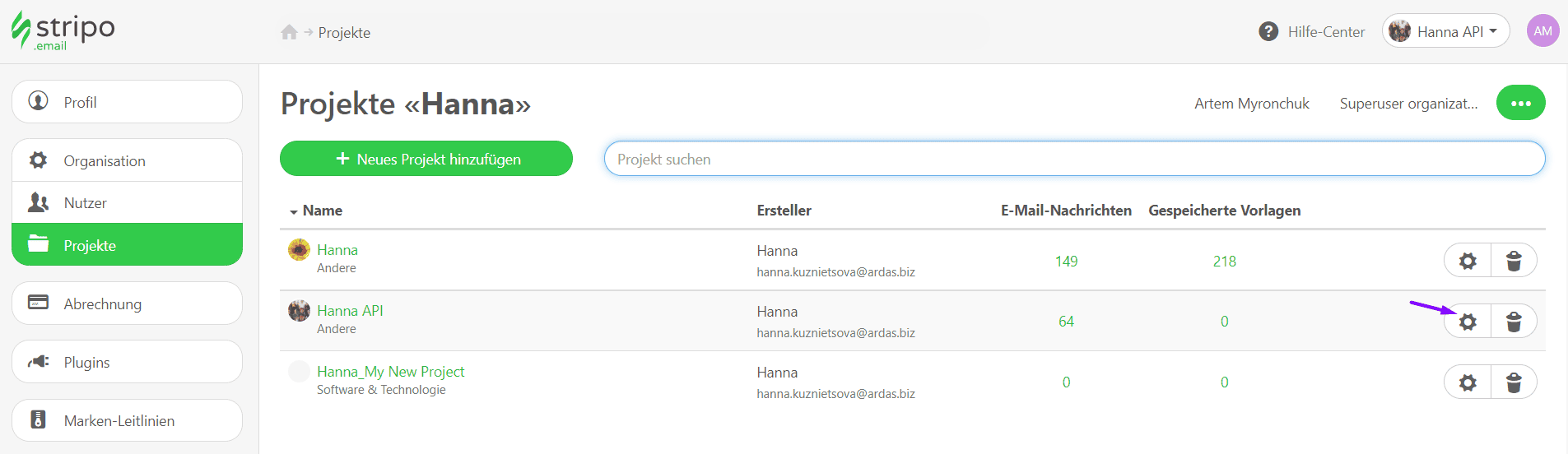Open Hanna_My New Project link
Screen dimensions: 1568x454
390,372
